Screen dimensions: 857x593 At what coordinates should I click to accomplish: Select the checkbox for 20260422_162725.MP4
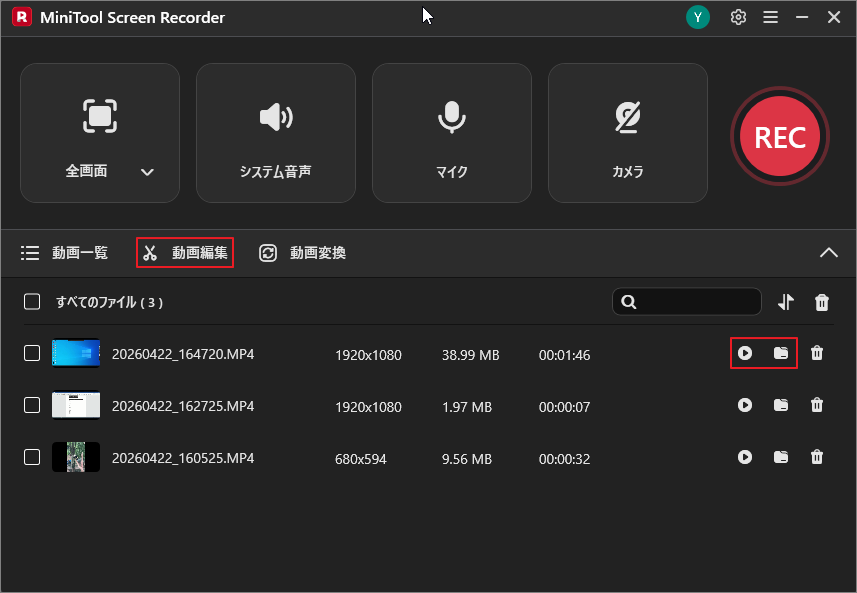coord(31,405)
